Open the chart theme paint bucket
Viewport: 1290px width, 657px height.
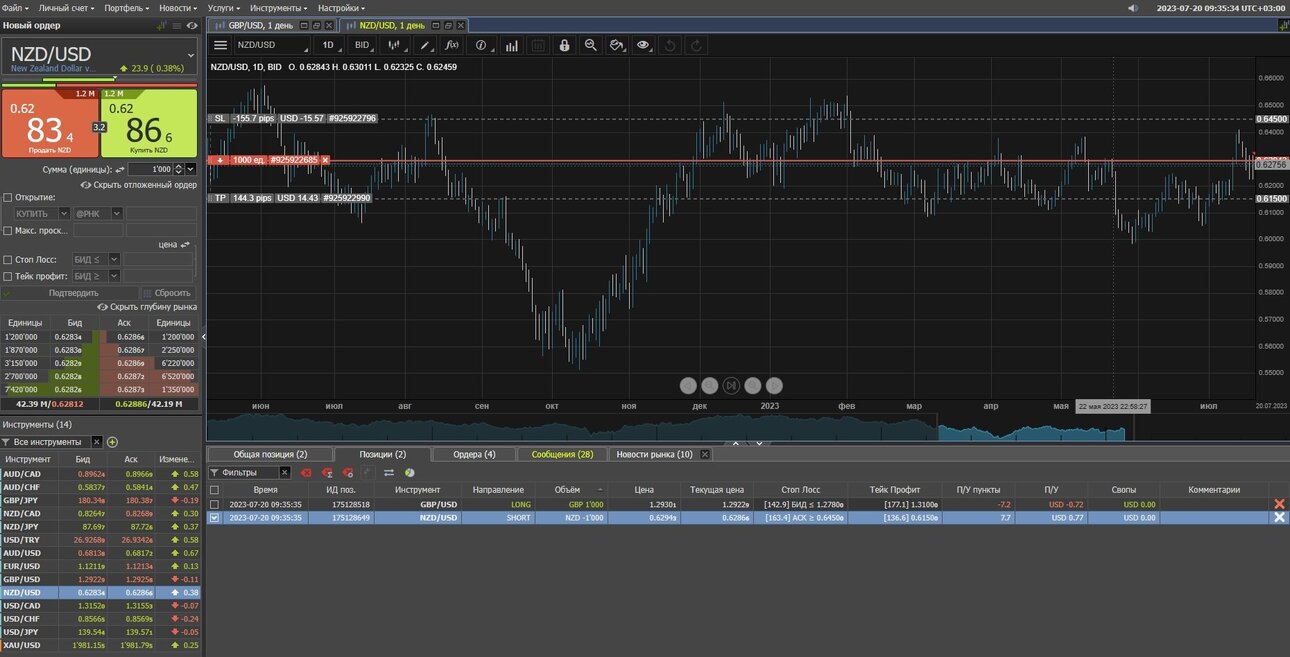click(617, 45)
